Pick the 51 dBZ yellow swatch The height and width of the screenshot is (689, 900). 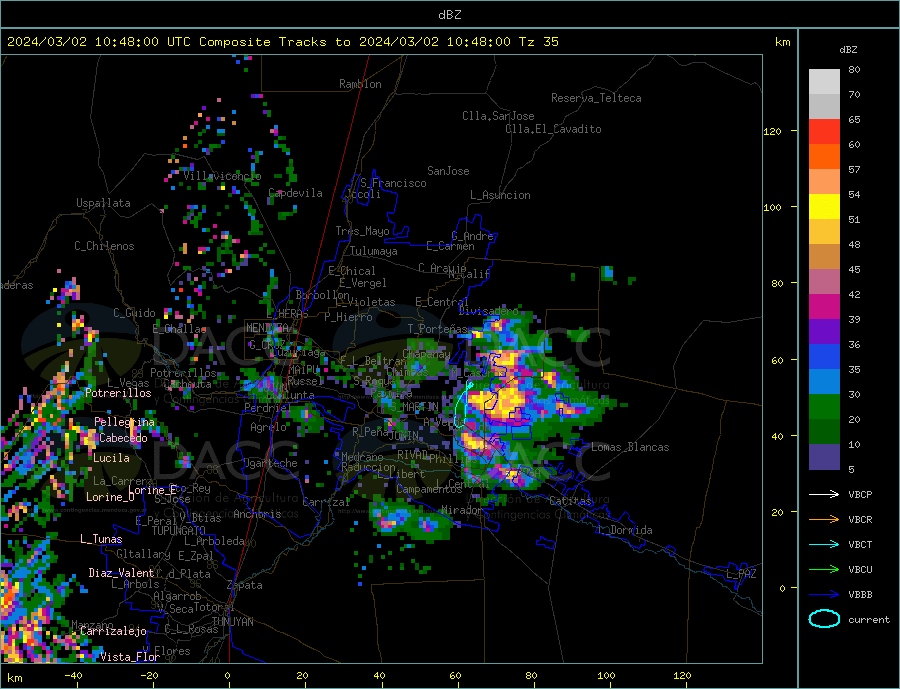click(x=824, y=207)
